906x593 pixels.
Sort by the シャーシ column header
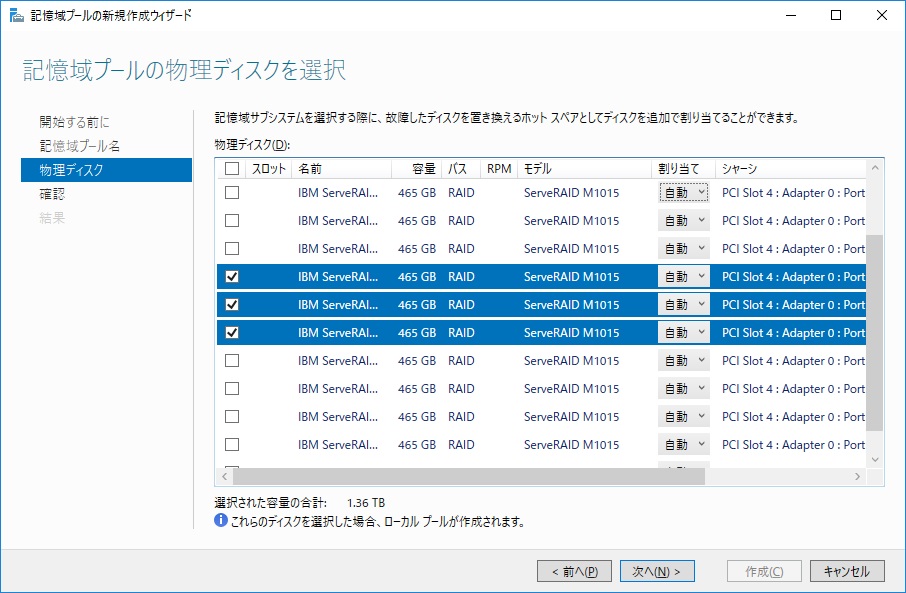790,168
